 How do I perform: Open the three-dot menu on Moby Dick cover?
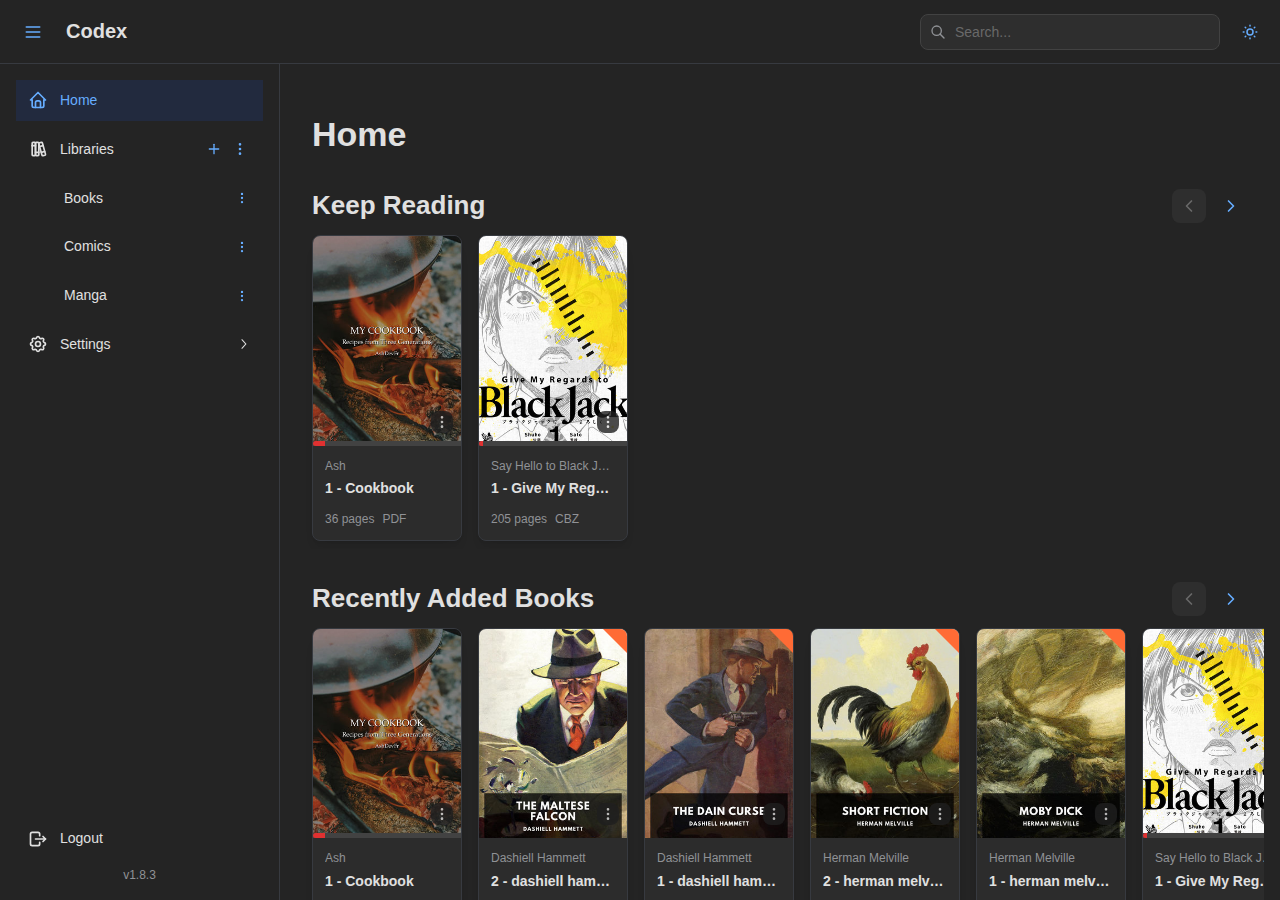coord(1105,814)
